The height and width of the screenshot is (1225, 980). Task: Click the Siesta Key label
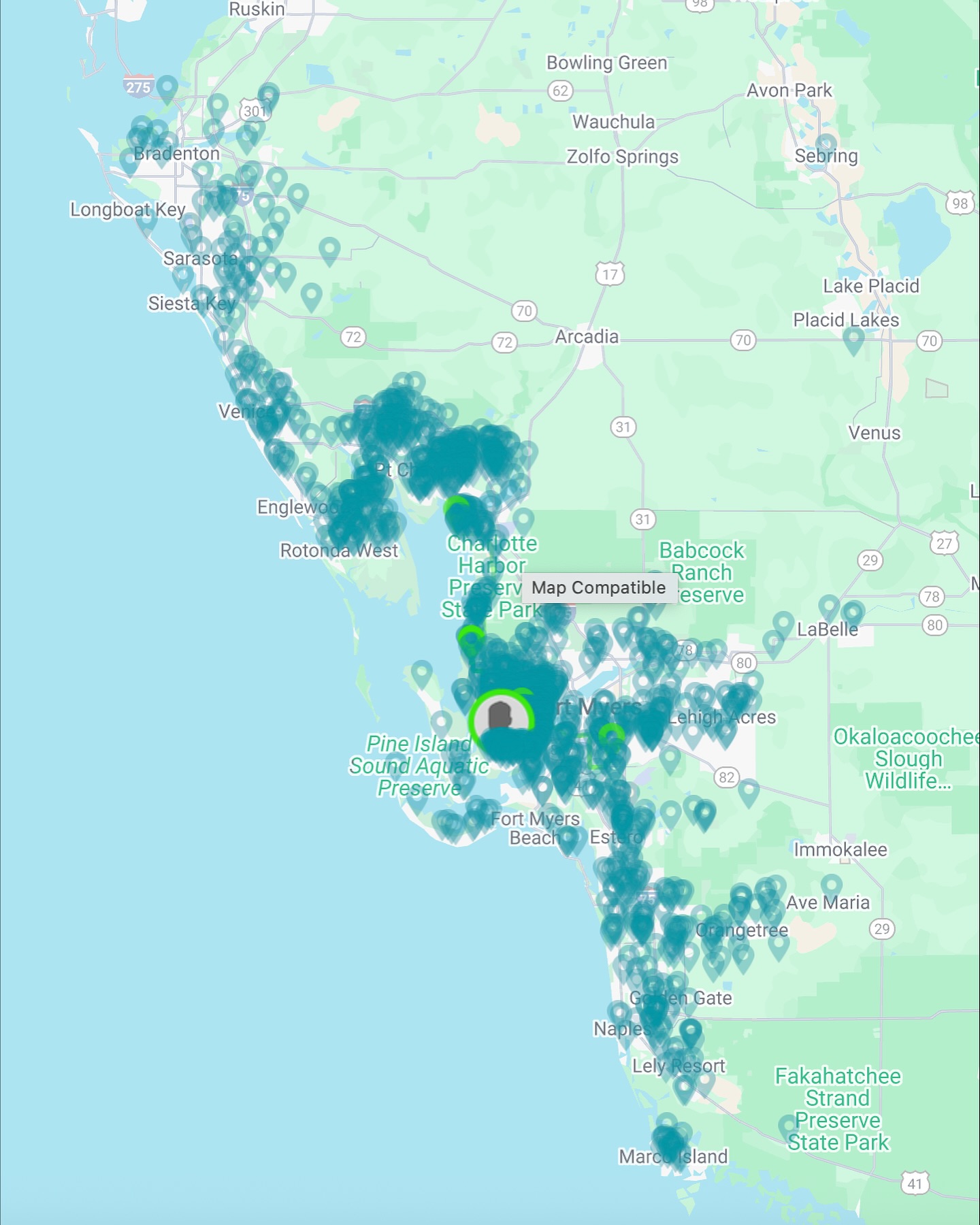(192, 303)
